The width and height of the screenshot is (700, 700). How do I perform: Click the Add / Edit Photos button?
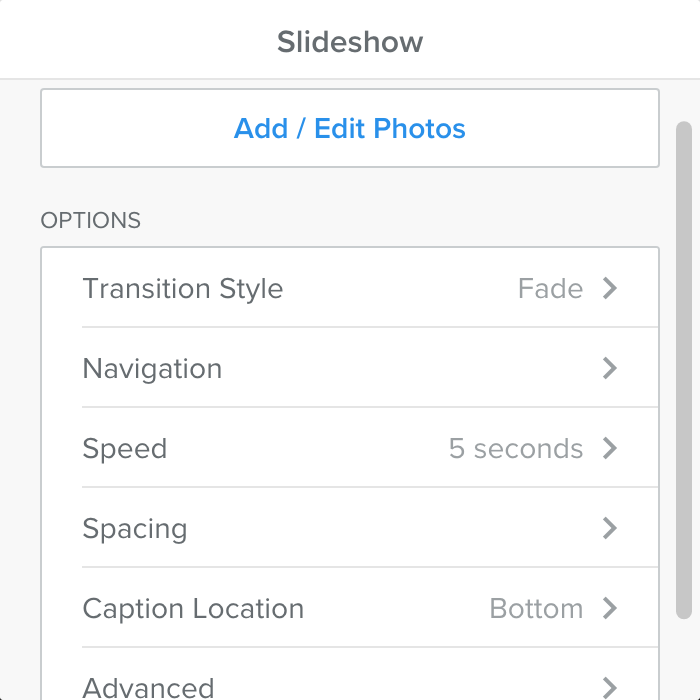click(x=350, y=128)
